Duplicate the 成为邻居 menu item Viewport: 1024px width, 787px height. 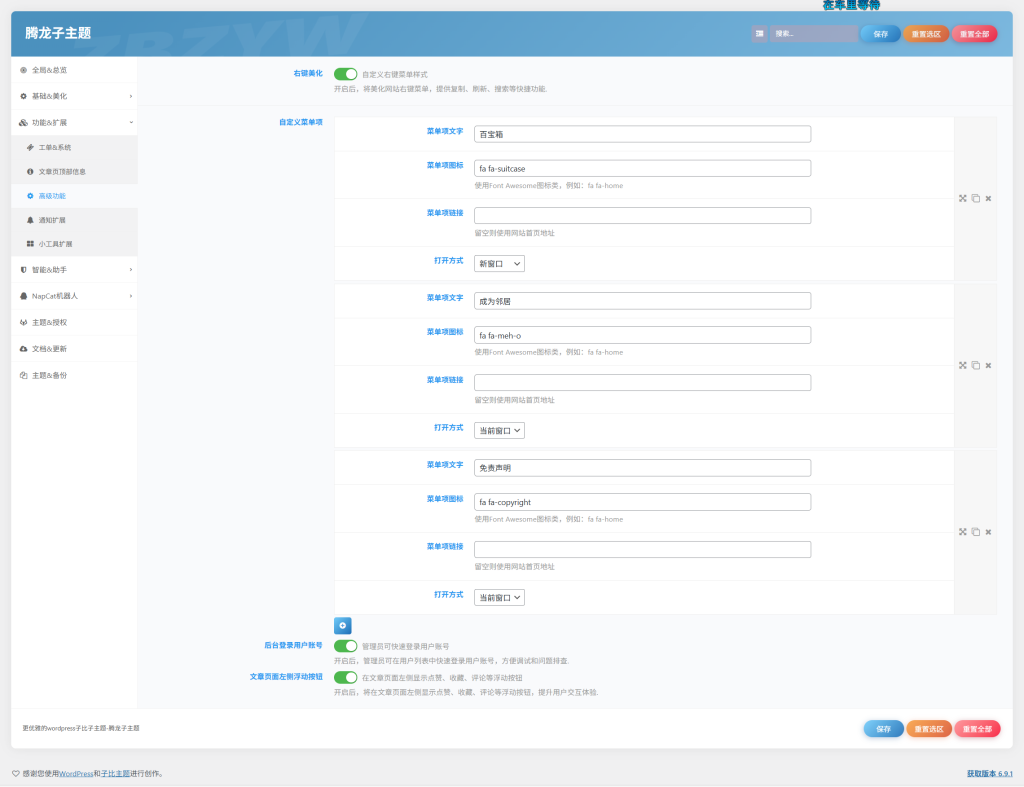975,365
